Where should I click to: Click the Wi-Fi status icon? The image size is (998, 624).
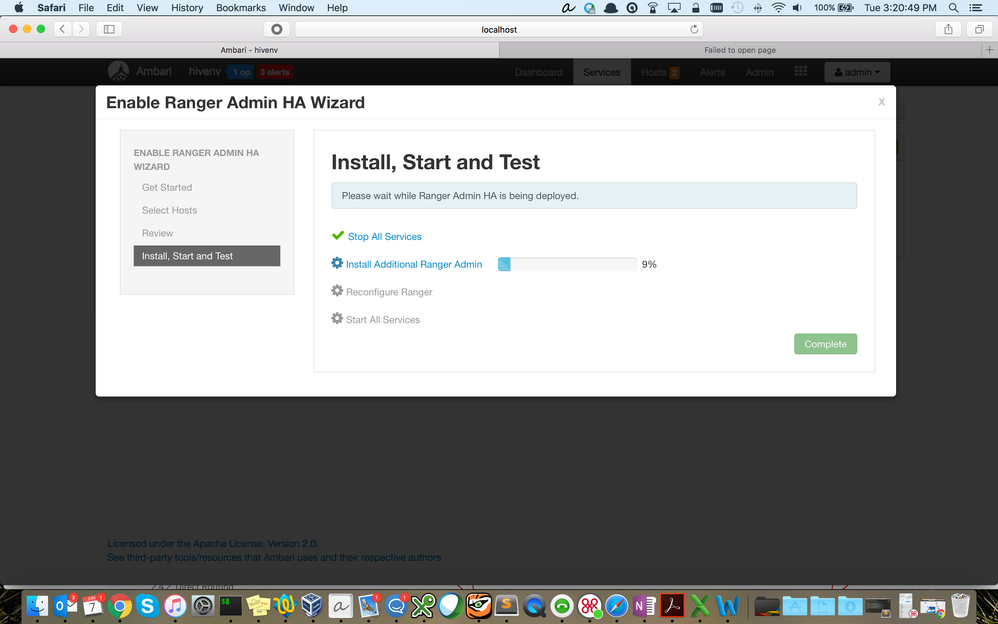pos(778,8)
